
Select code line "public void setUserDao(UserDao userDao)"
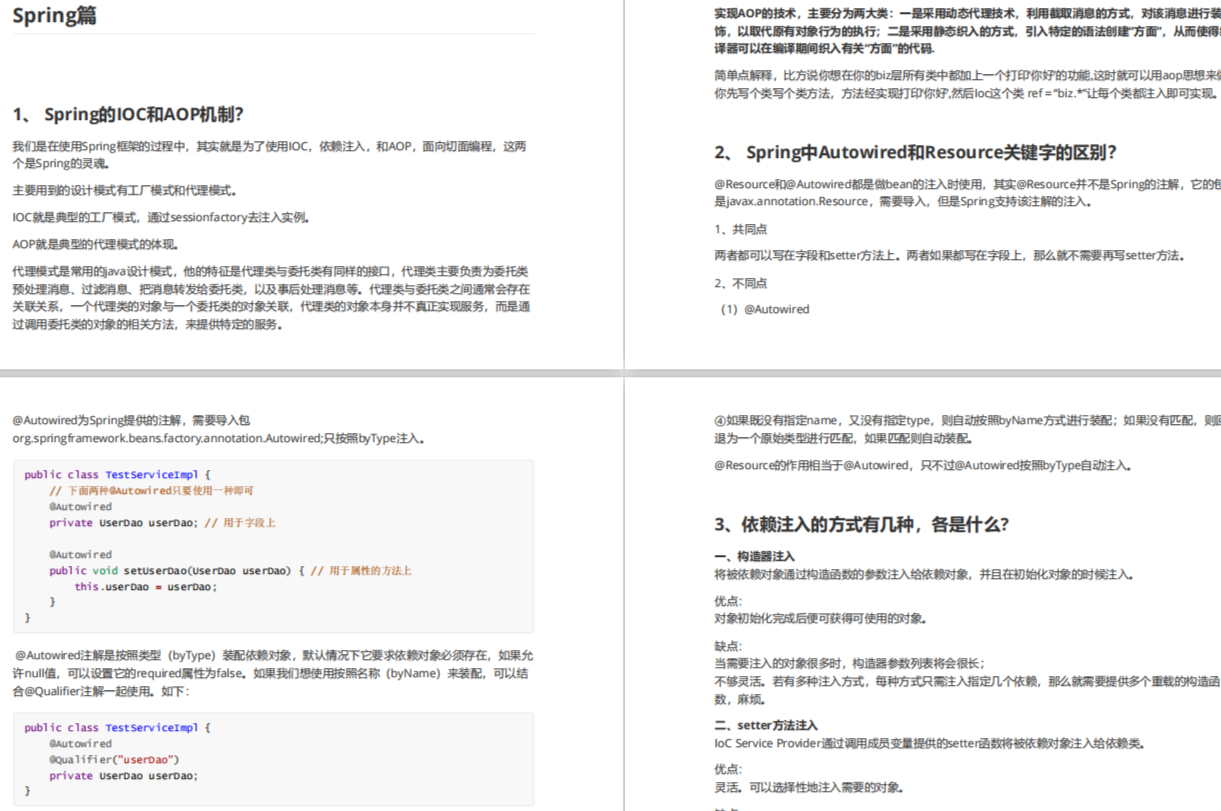[231, 571]
